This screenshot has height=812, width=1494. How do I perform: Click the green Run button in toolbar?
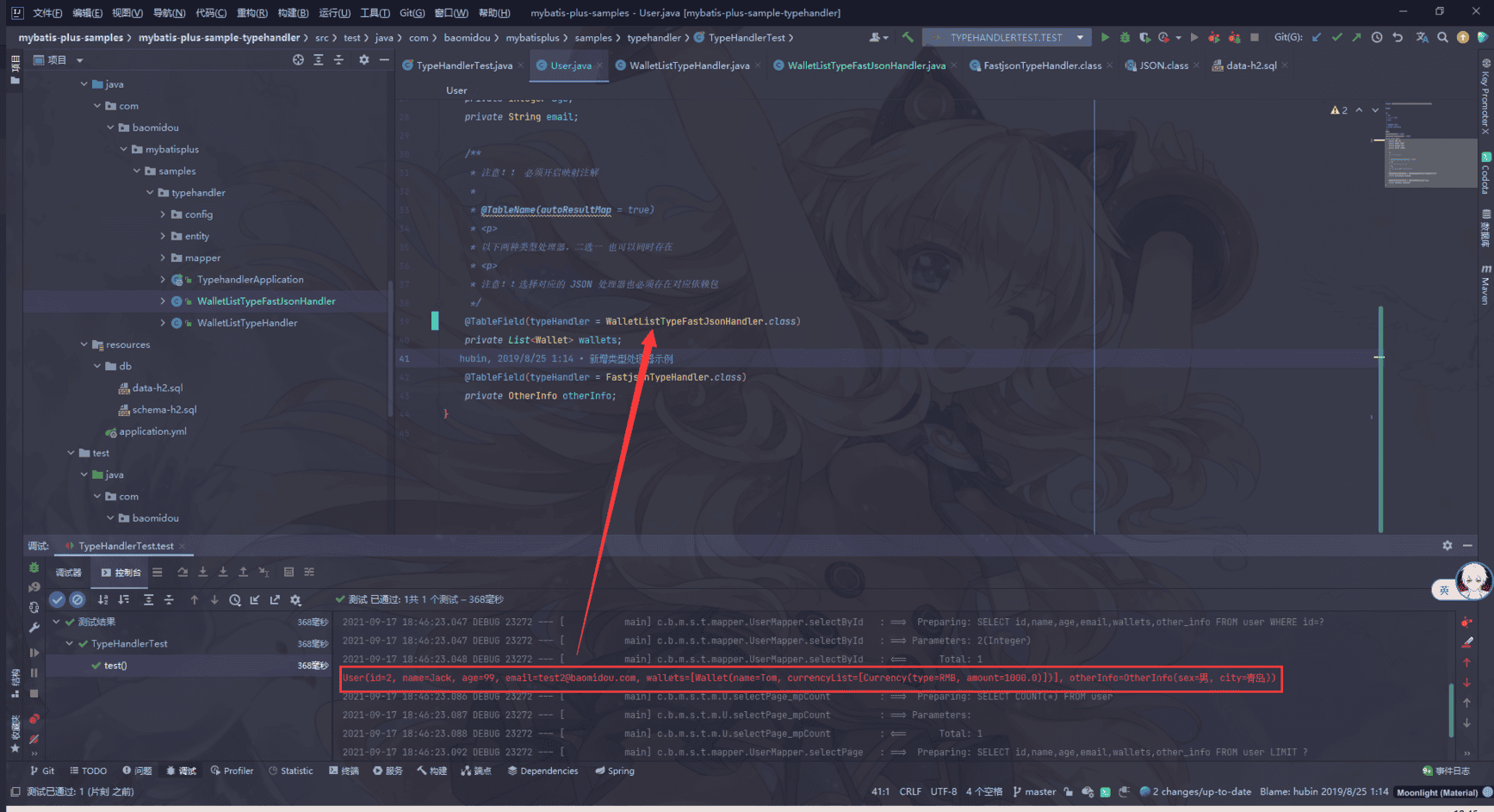click(1105, 37)
